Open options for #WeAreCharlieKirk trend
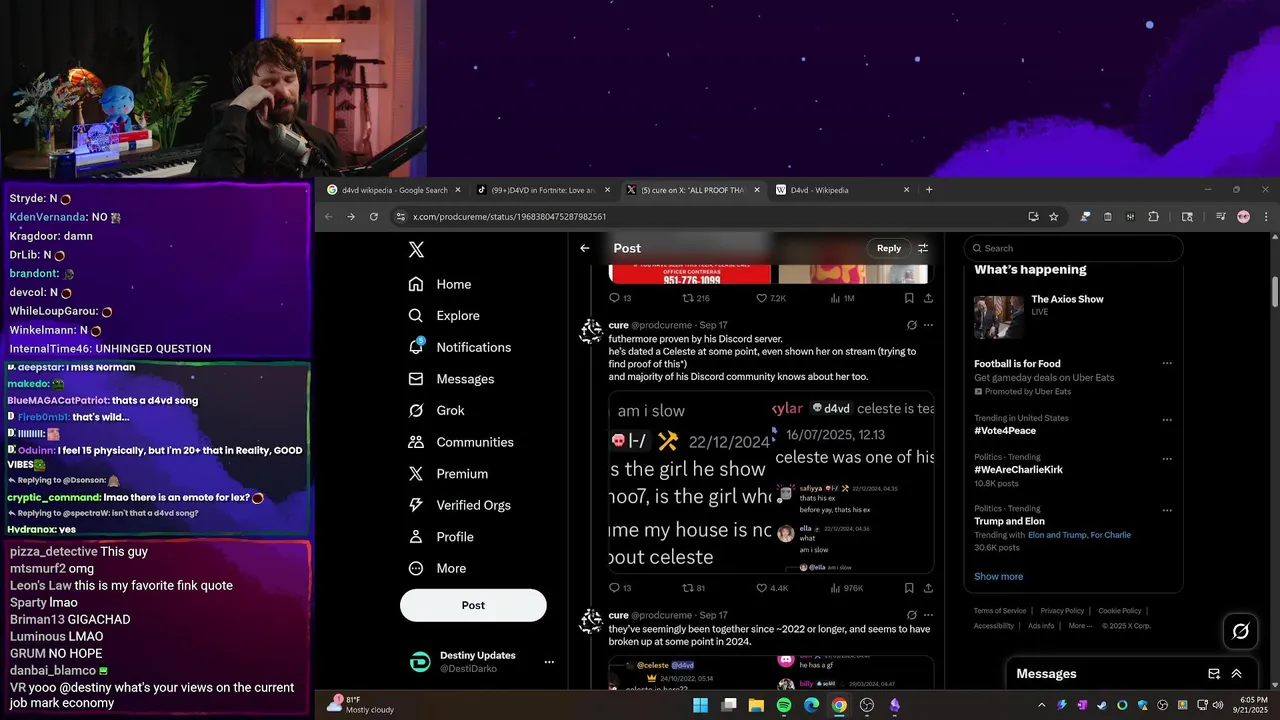The height and width of the screenshot is (720, 1280). (1167, 459)
